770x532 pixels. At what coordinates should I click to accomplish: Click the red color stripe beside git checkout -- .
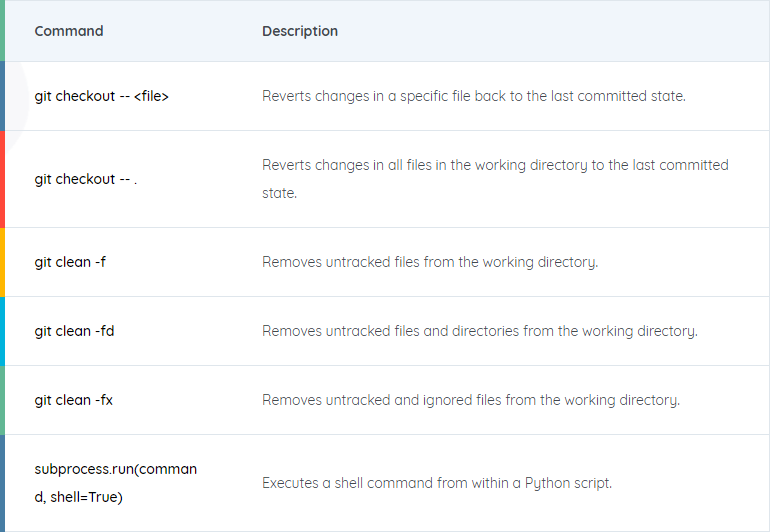point(2,179)
